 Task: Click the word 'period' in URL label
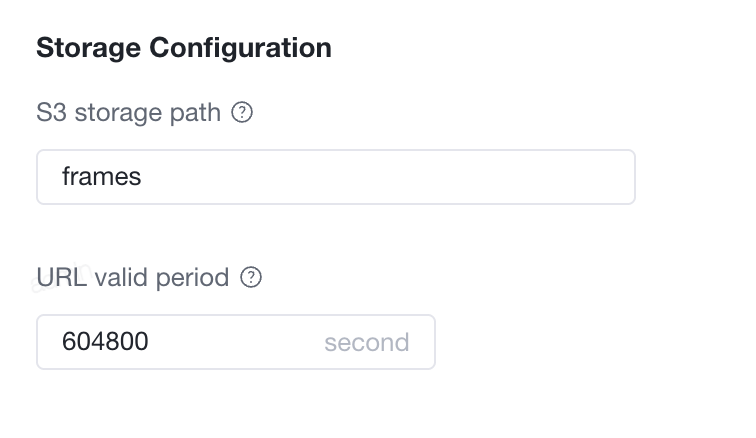point(192,278)
